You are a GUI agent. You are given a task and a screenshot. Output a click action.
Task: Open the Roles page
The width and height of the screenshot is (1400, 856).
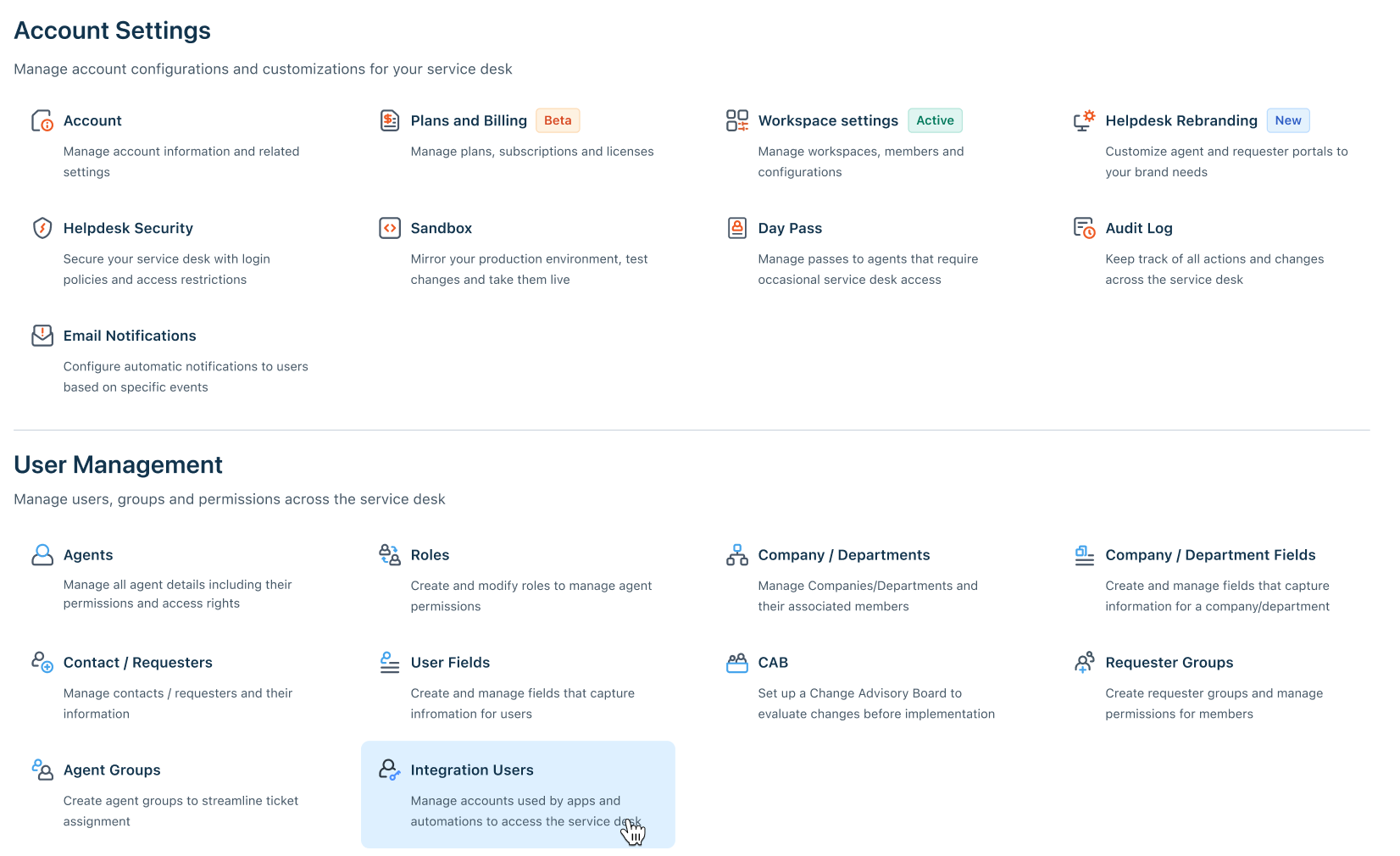[430, 555]
